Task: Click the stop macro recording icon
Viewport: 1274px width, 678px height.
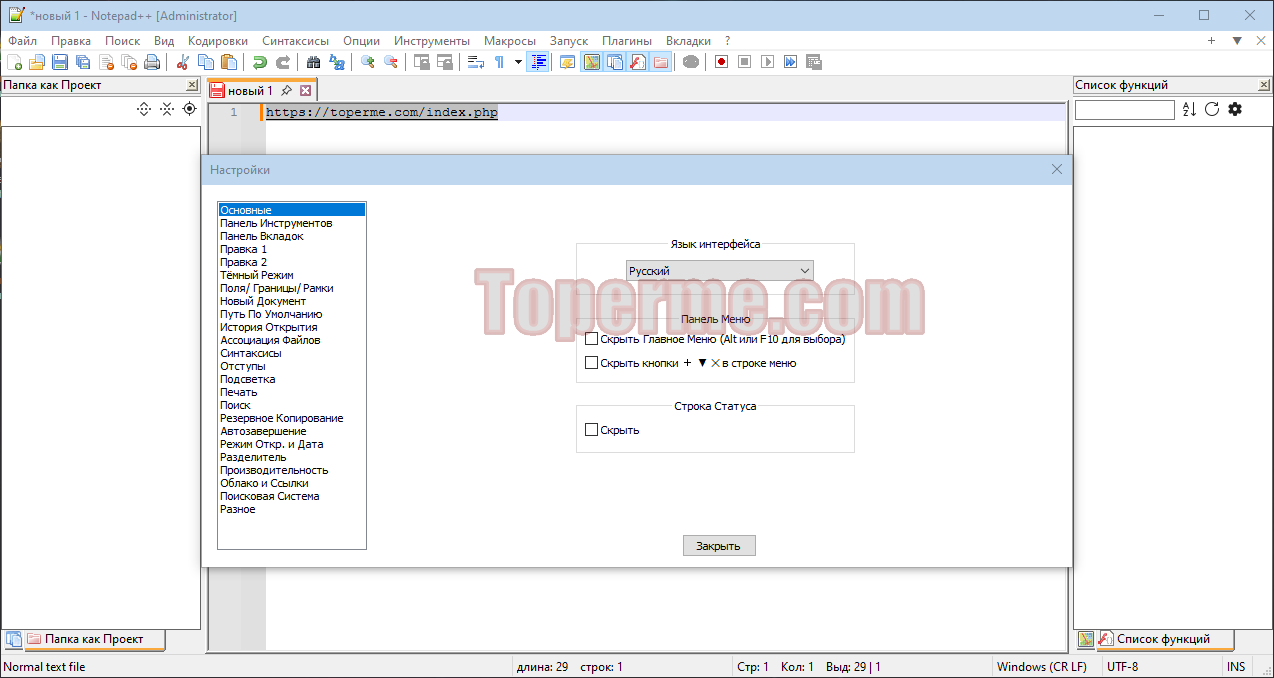Action: pos(744,62)
